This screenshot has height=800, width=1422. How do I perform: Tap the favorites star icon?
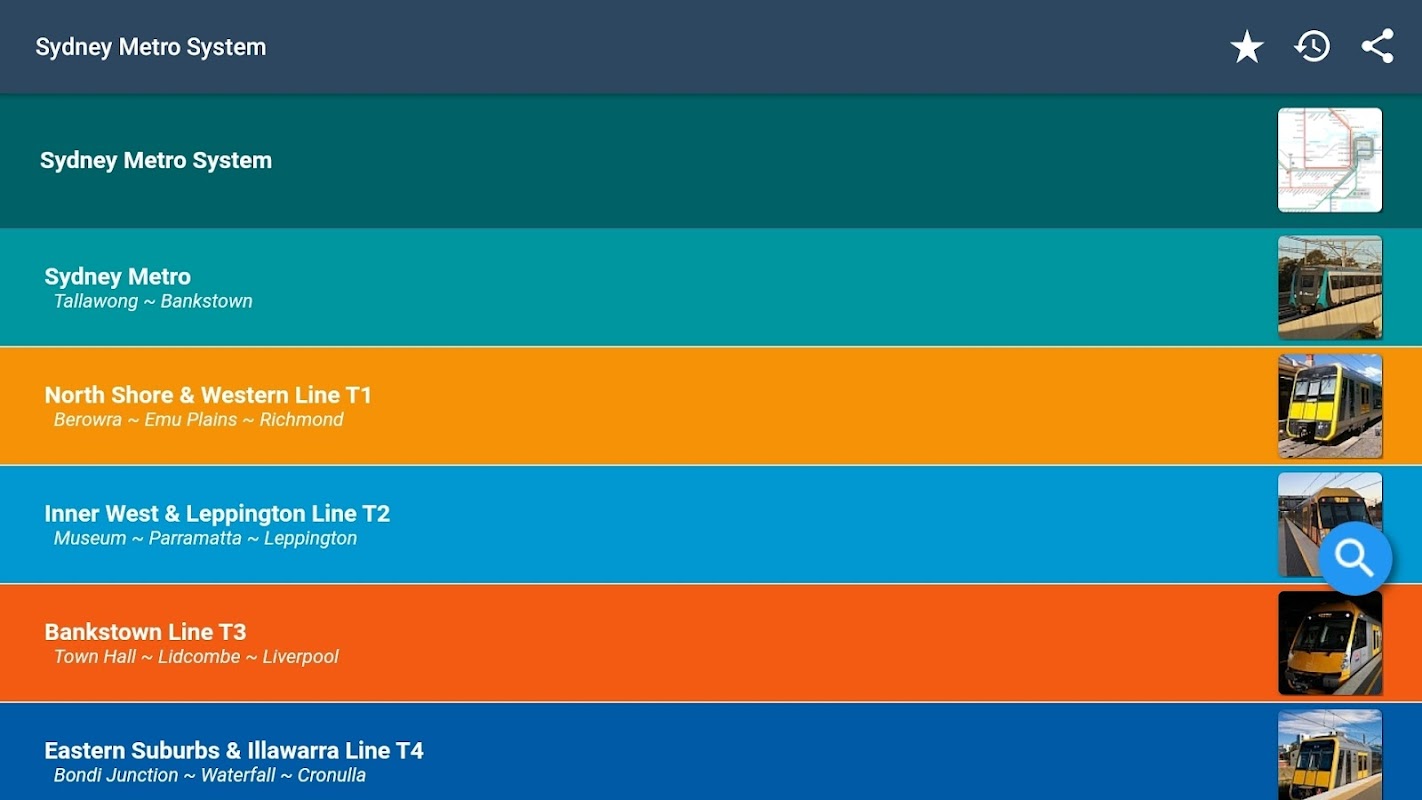pos(1246,47)
